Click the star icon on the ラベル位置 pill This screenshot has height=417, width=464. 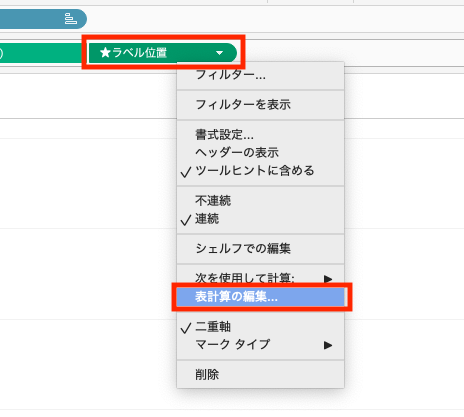click(x=105, y=52)
